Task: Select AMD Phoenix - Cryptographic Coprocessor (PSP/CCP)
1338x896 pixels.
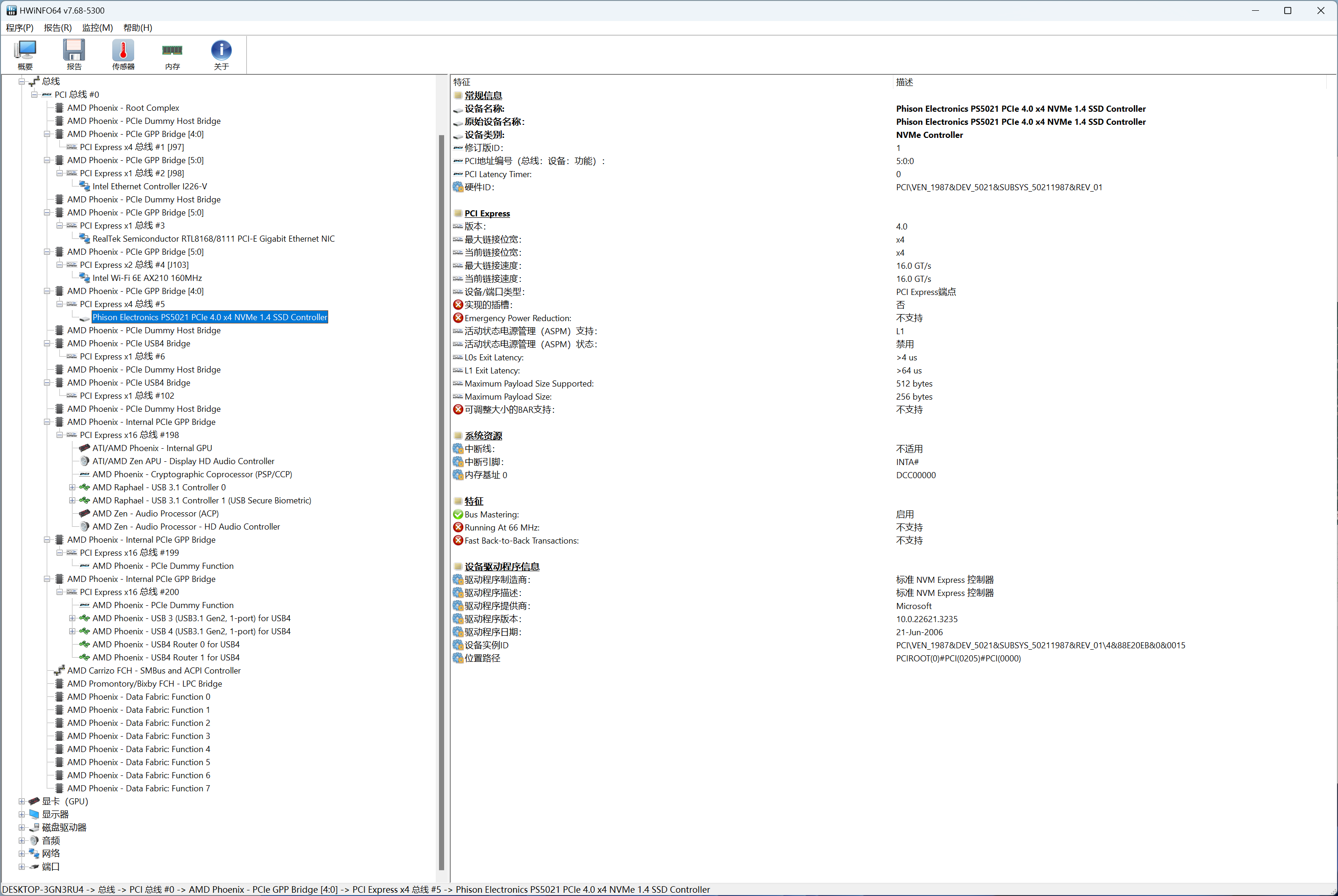Action: point(192,474)
